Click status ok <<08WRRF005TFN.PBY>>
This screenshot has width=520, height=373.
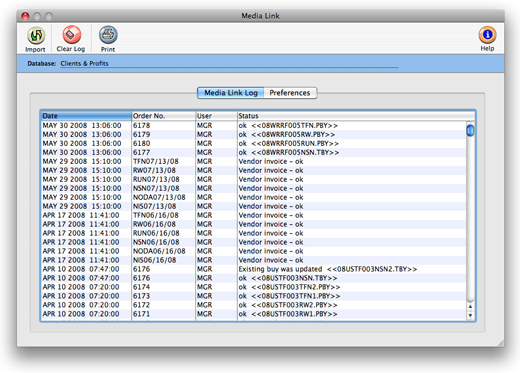[288, 126]
